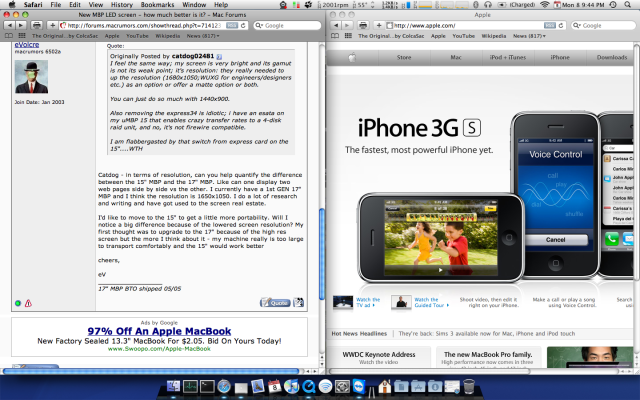Add bookmark in the Mac Forums window
640x400 pixels.
click(52, 25)
